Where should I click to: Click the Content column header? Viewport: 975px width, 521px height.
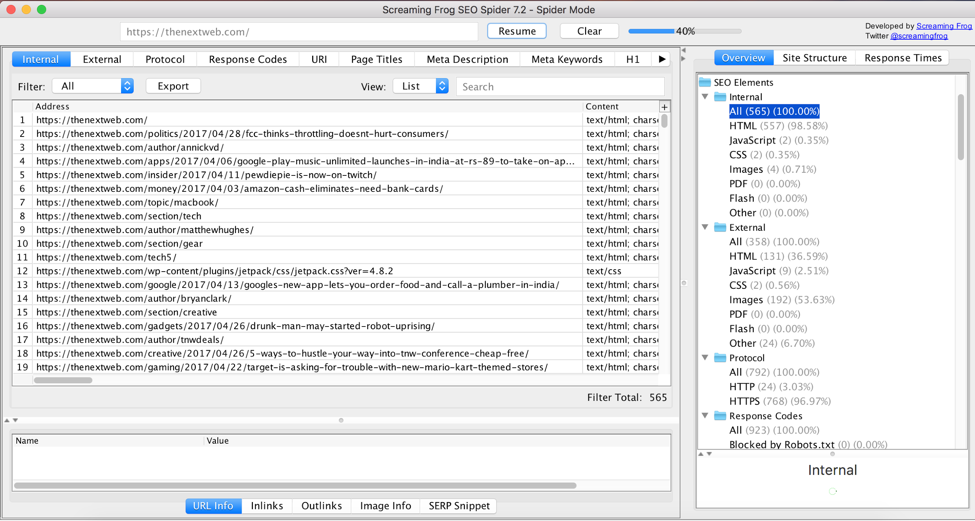621,106
